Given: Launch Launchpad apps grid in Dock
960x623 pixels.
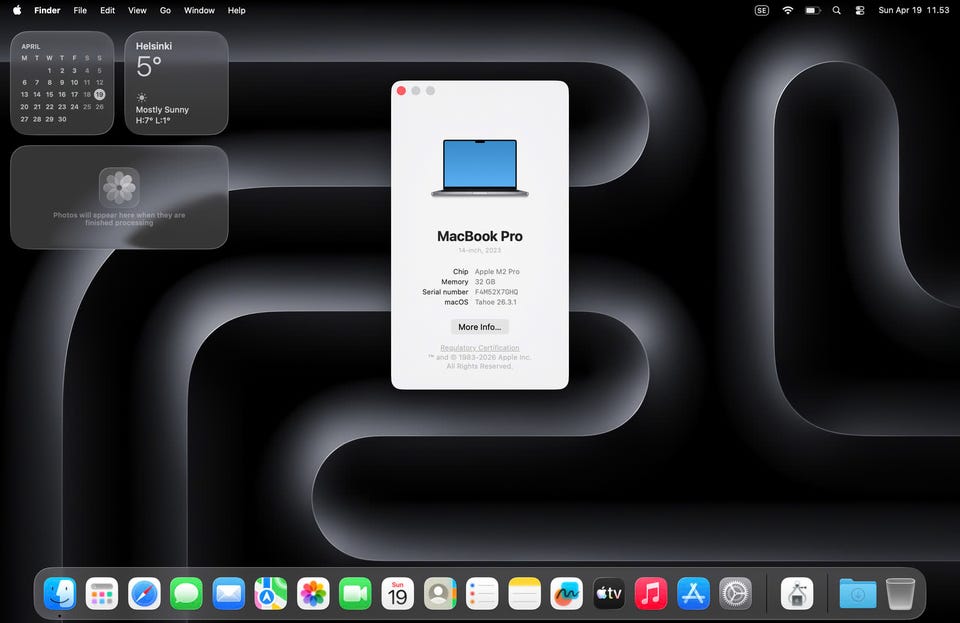Looking at the screenshot, I should pos(102,593).
